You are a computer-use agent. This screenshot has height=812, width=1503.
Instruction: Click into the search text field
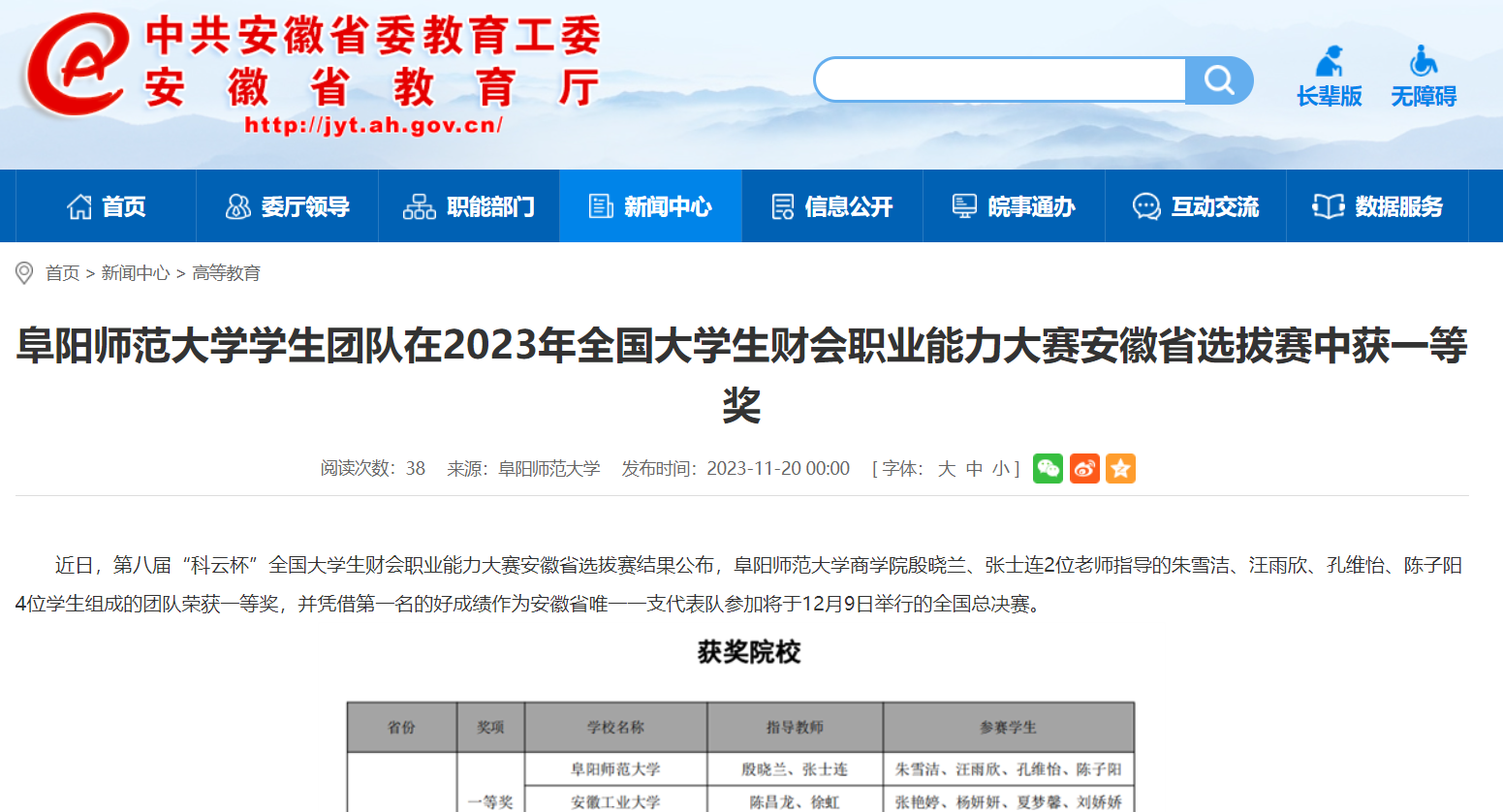[x=1000, y=79]
